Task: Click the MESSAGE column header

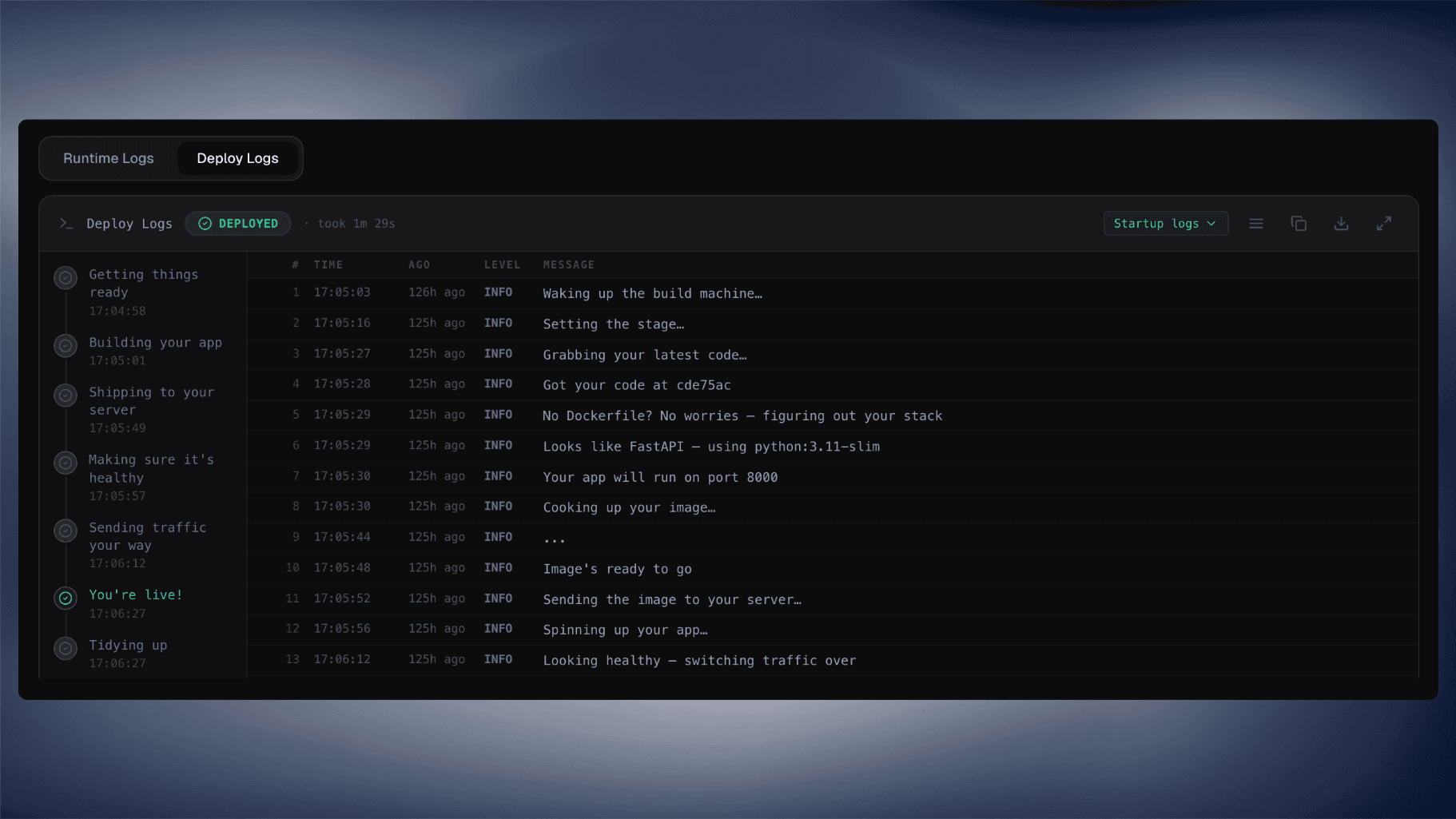Action: [x=569, y=264]
